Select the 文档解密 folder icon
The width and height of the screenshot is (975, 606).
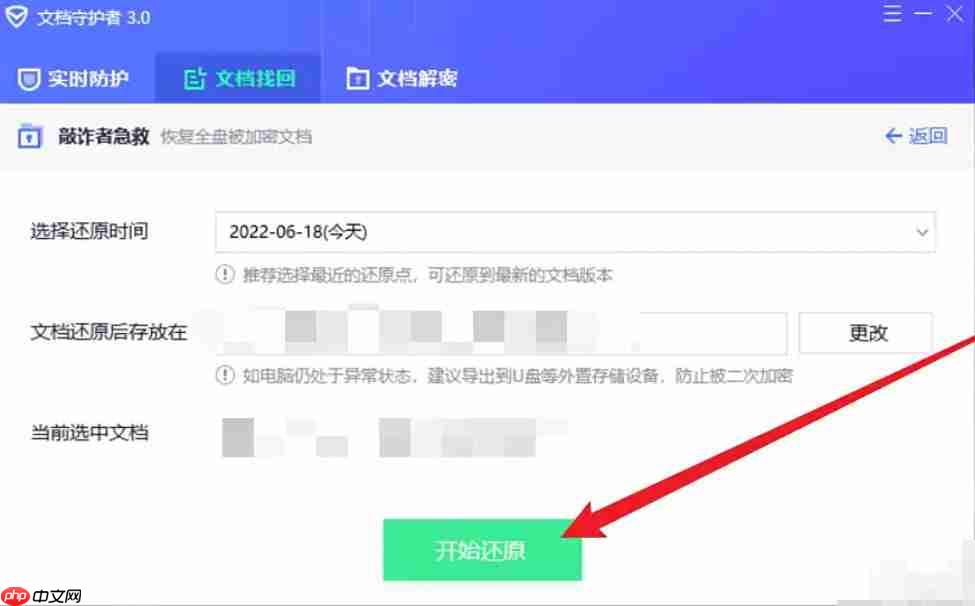[x=357, y=79]
